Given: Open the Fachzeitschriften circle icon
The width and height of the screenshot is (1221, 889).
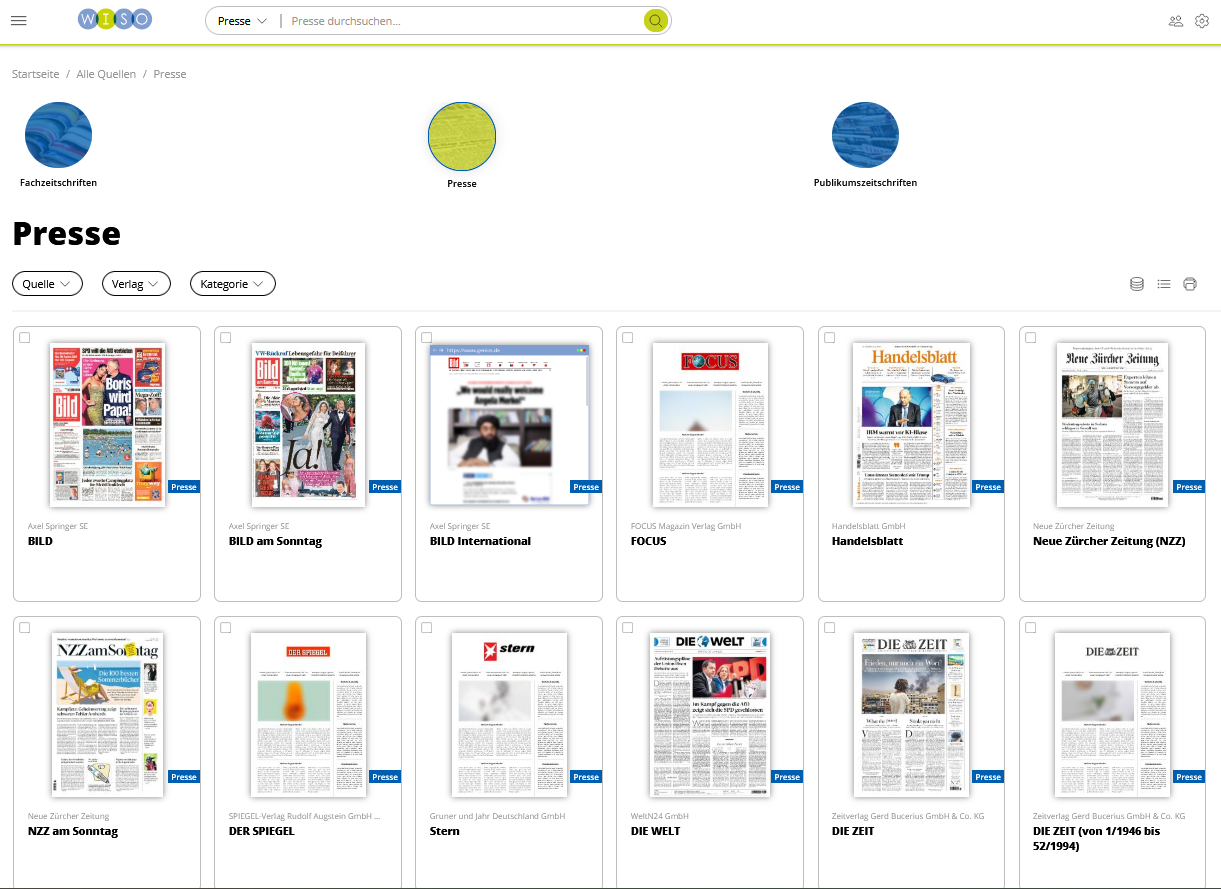Looking at the screenshot, I should (58, 135).
